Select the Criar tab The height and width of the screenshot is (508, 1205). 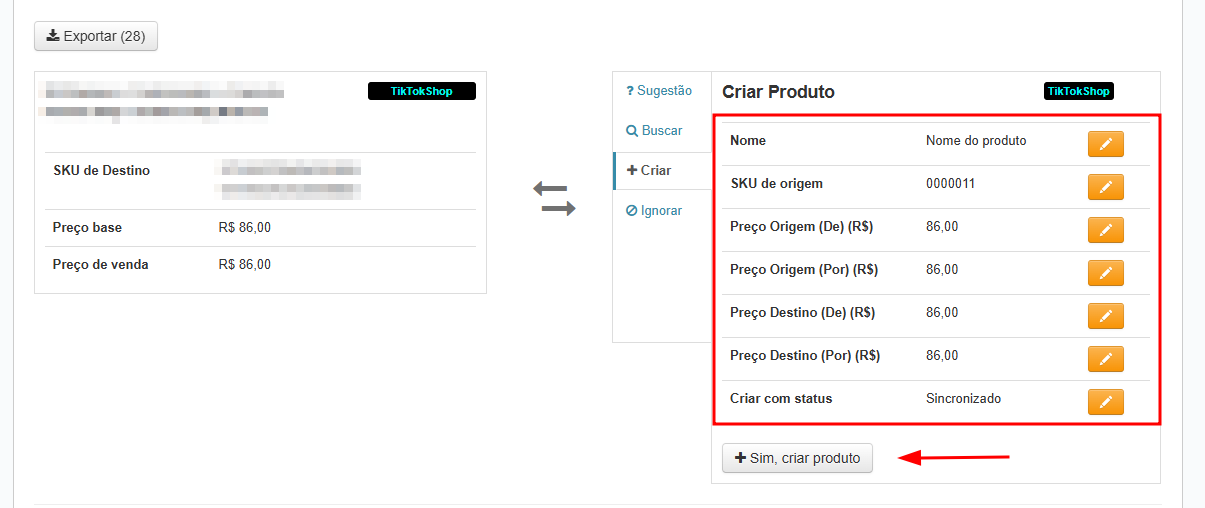(649, 170)
